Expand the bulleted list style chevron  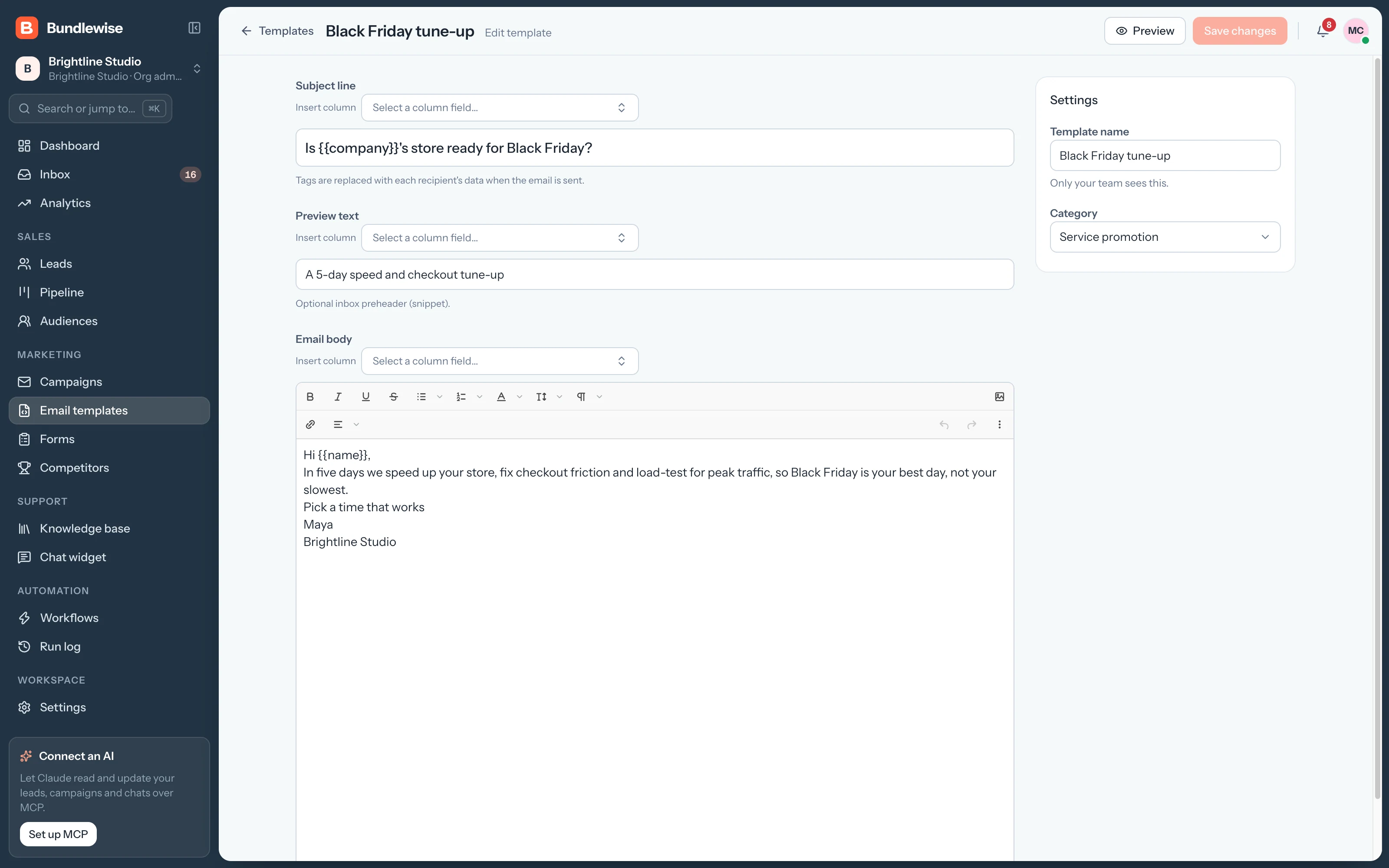(440, 397)
